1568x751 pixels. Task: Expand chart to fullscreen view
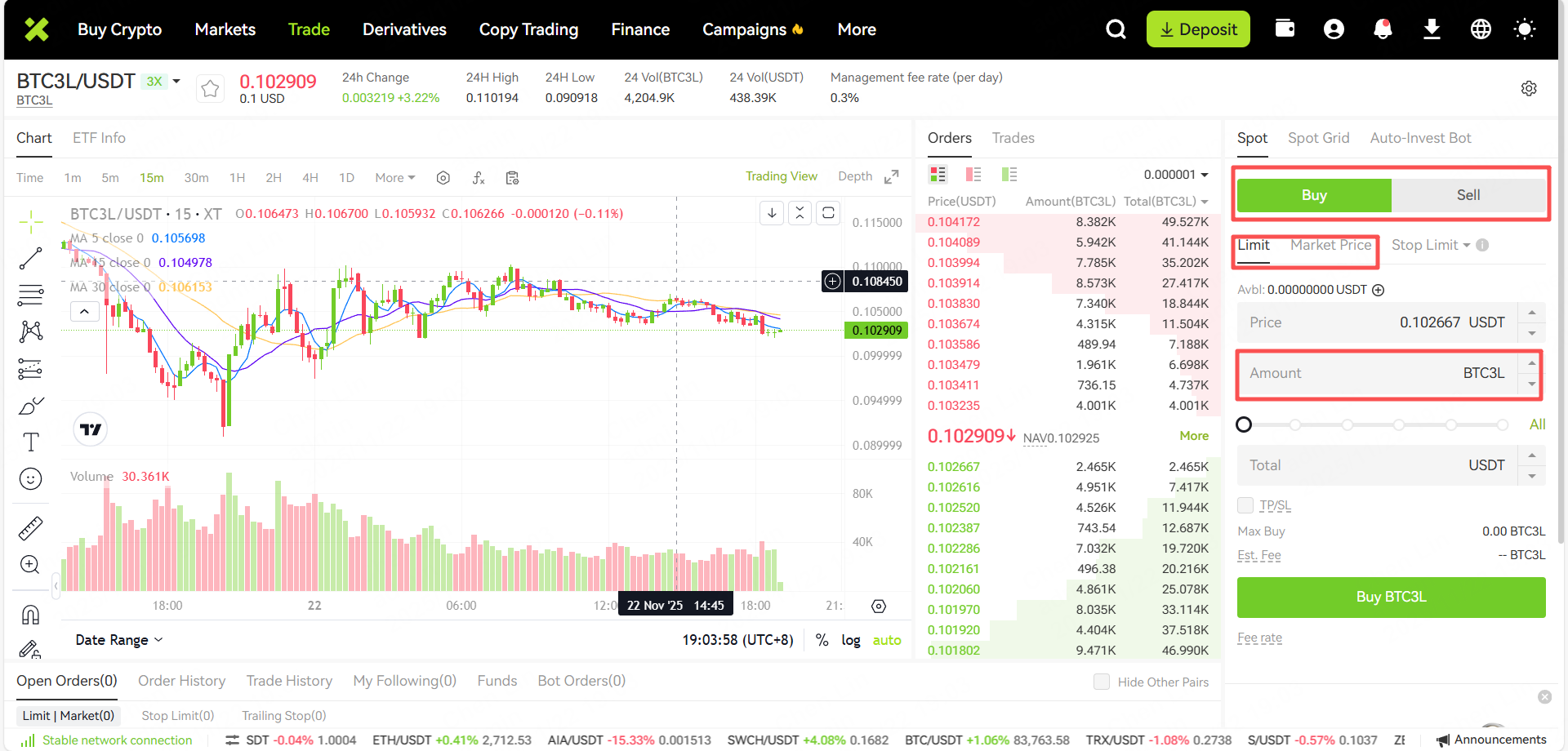point(892,177)
